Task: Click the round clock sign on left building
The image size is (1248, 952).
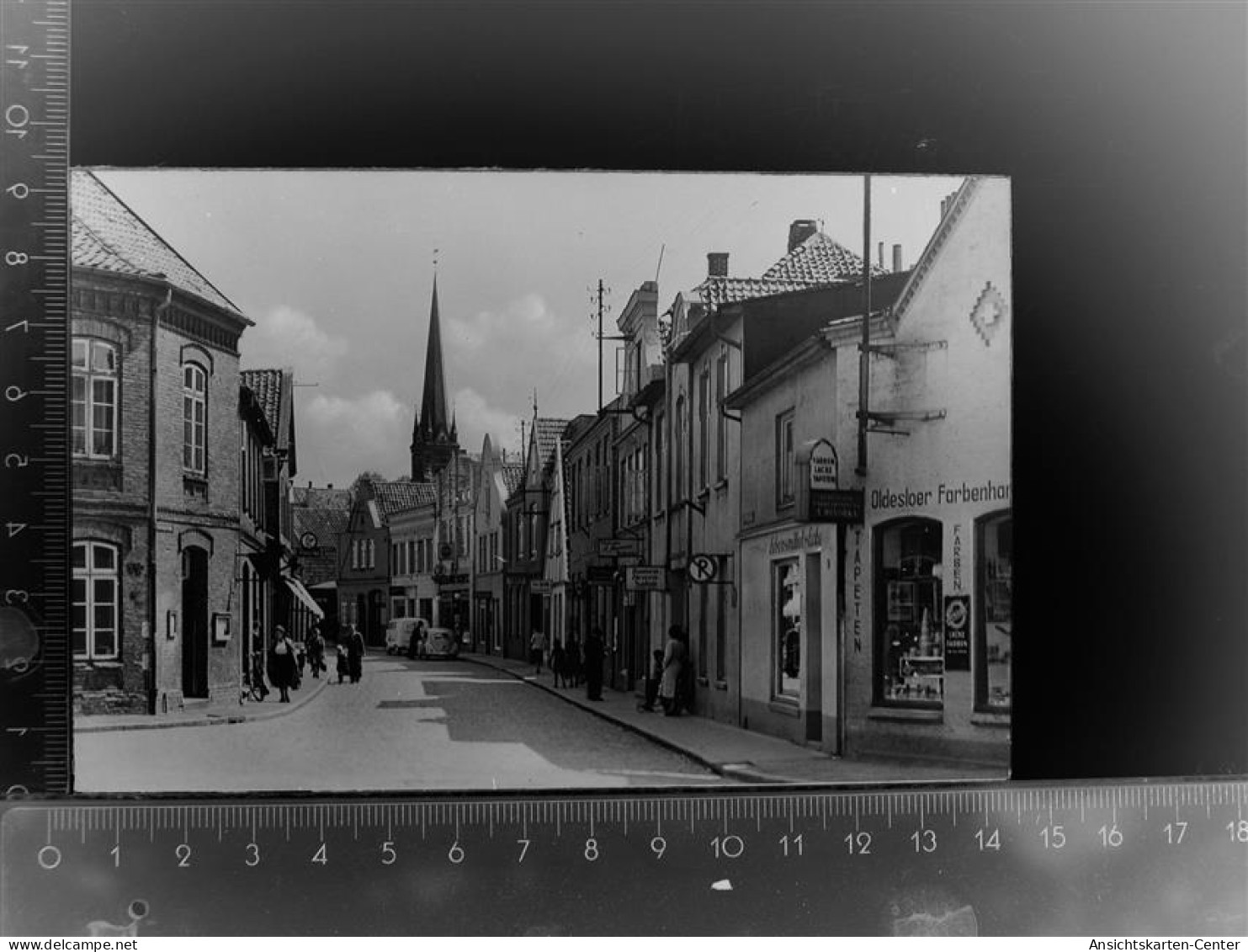Action: tap(308, 541)
